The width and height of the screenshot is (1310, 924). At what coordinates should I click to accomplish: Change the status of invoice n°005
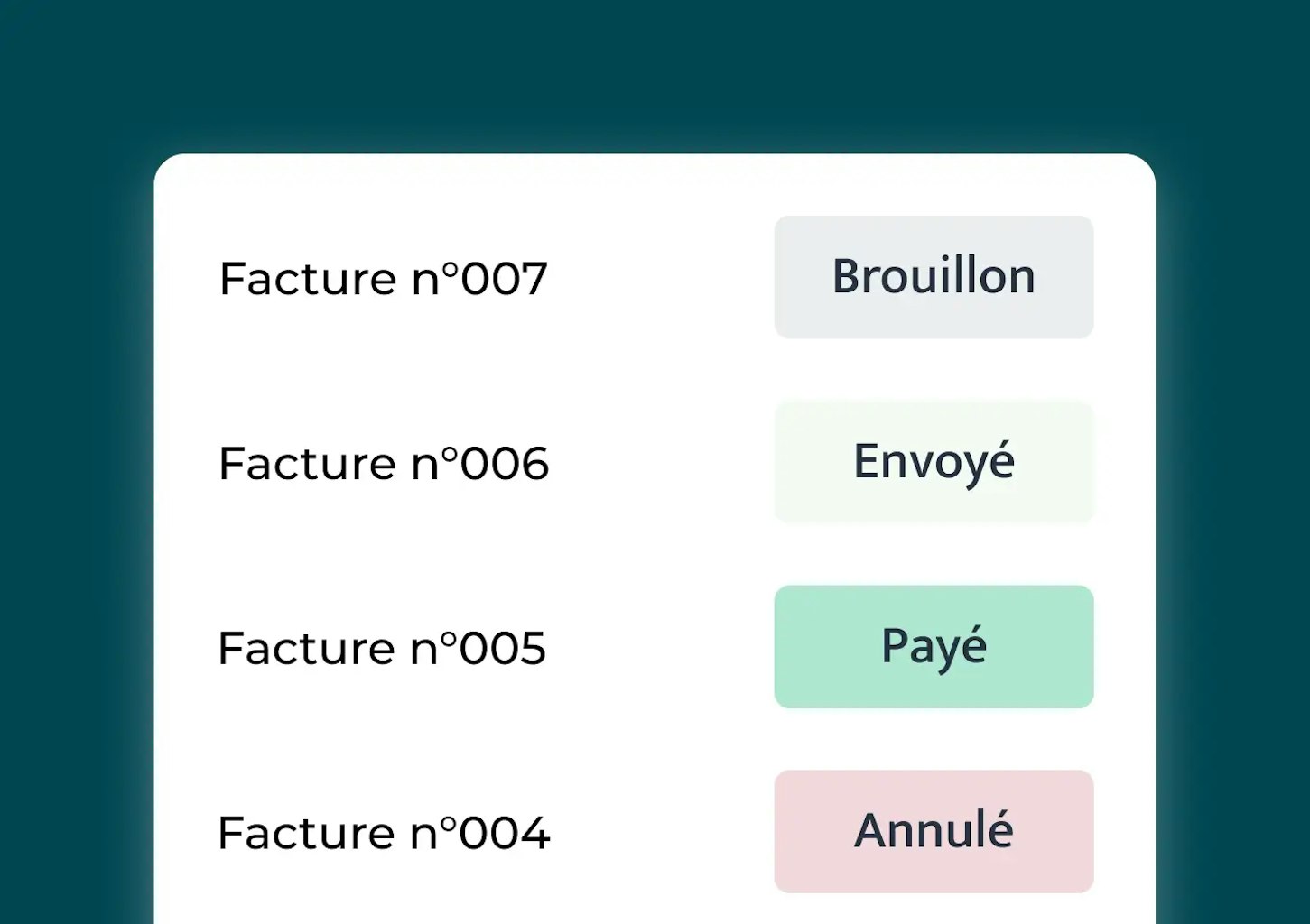pos(934,647)
